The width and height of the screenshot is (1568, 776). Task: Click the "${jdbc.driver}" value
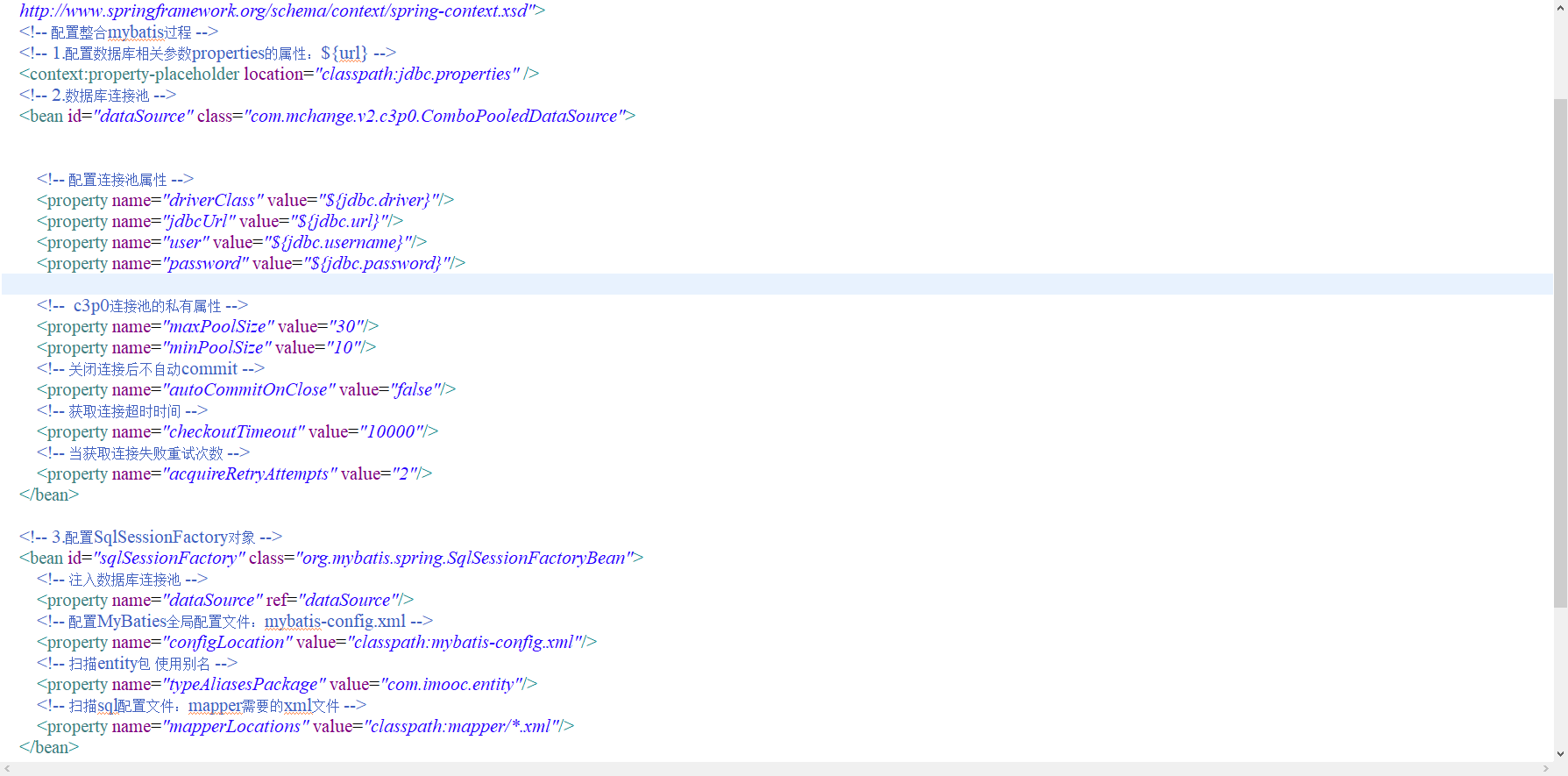(379, 201)
